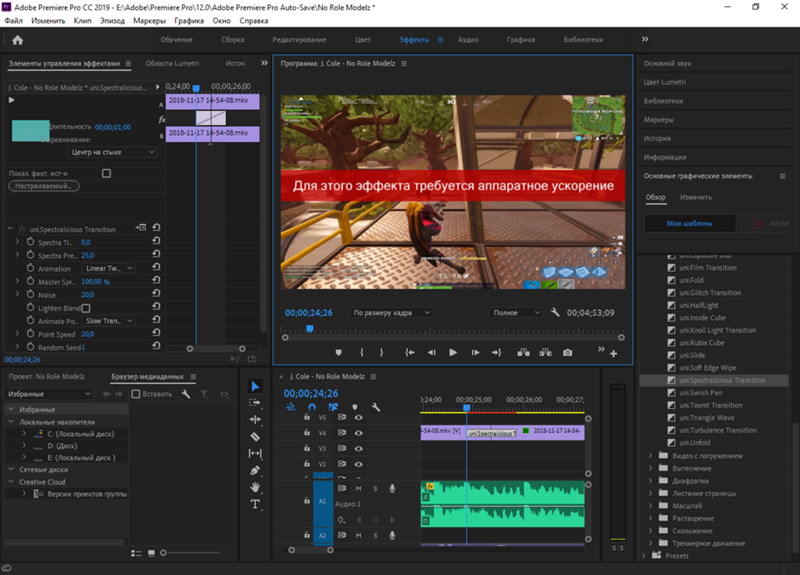Open My Templates in Essential Graphics
This screenshot has width=800, height=575.
pyautogui.click(x=689, y=223)
